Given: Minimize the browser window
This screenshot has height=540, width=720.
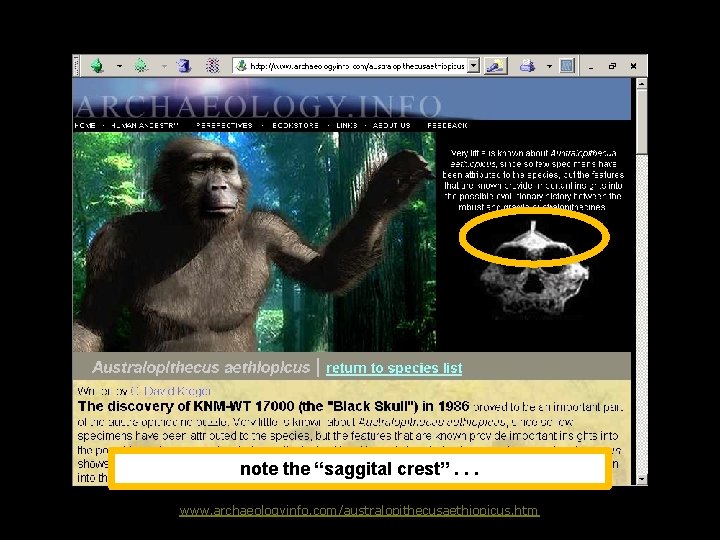Looking at the screenshot, I should pyautogui.click(x=591, y=67).
